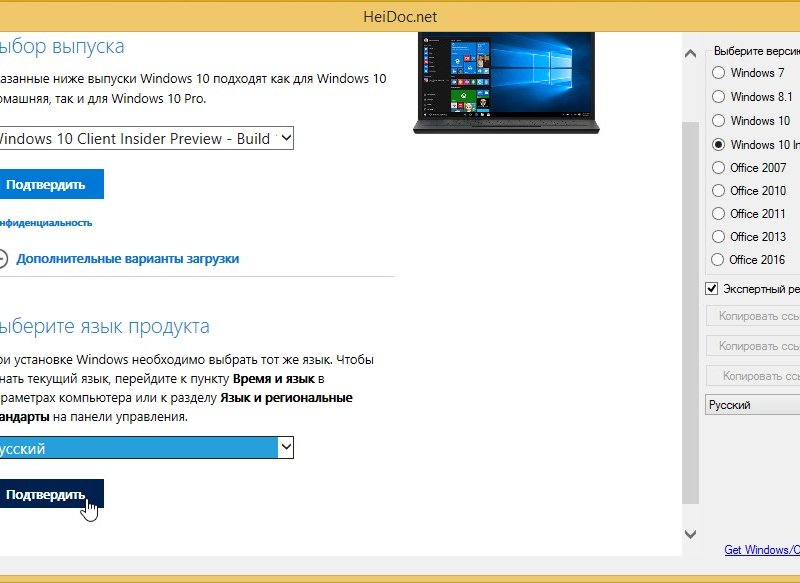This screenshot has width=800, height=583.
Task: Toggle the Экспертный режим checkbox
Action: click(x=712, y=289)
